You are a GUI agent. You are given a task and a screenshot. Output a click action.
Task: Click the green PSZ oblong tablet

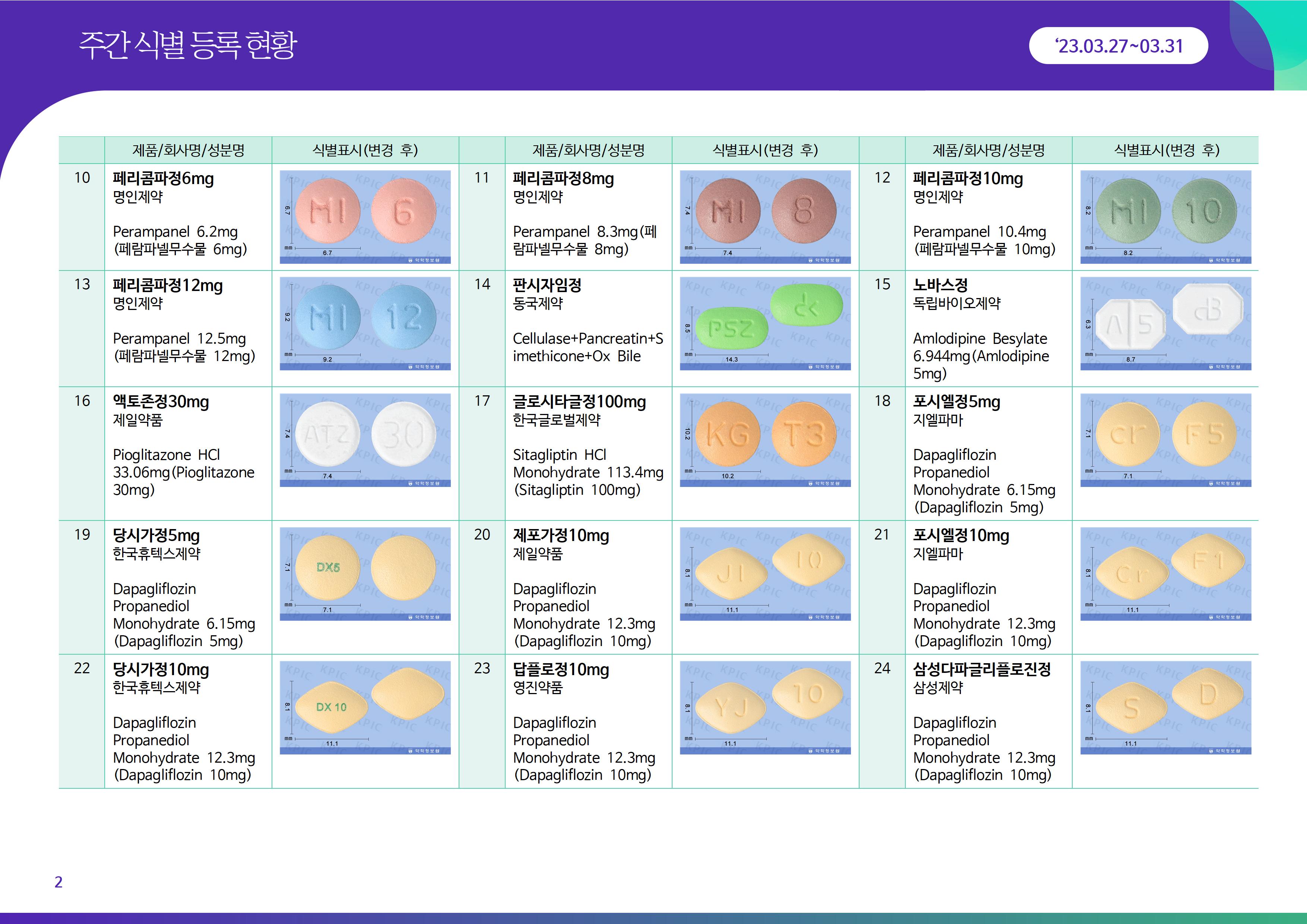[731, 329]
